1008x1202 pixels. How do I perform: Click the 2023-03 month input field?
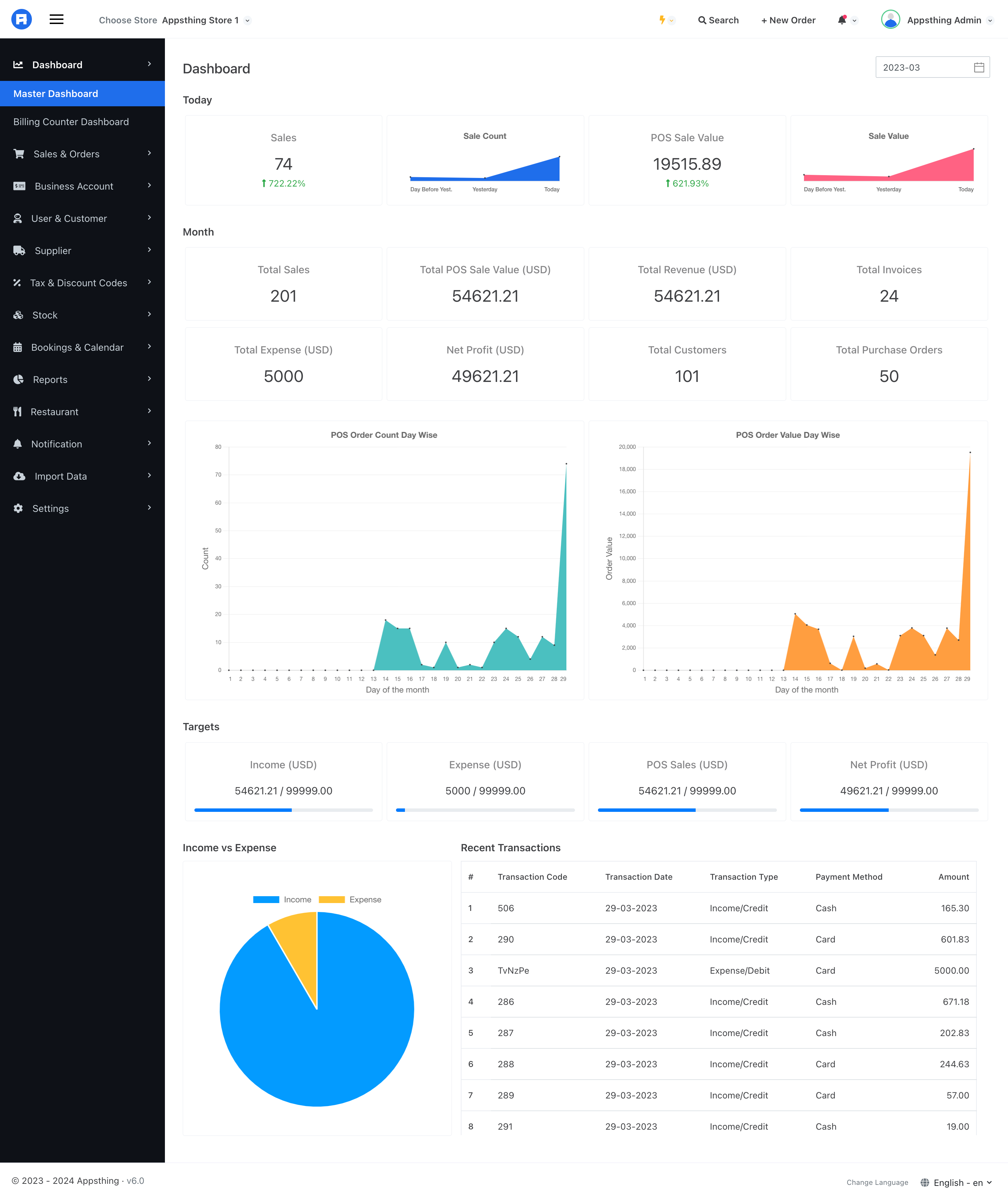coord(933,68)
